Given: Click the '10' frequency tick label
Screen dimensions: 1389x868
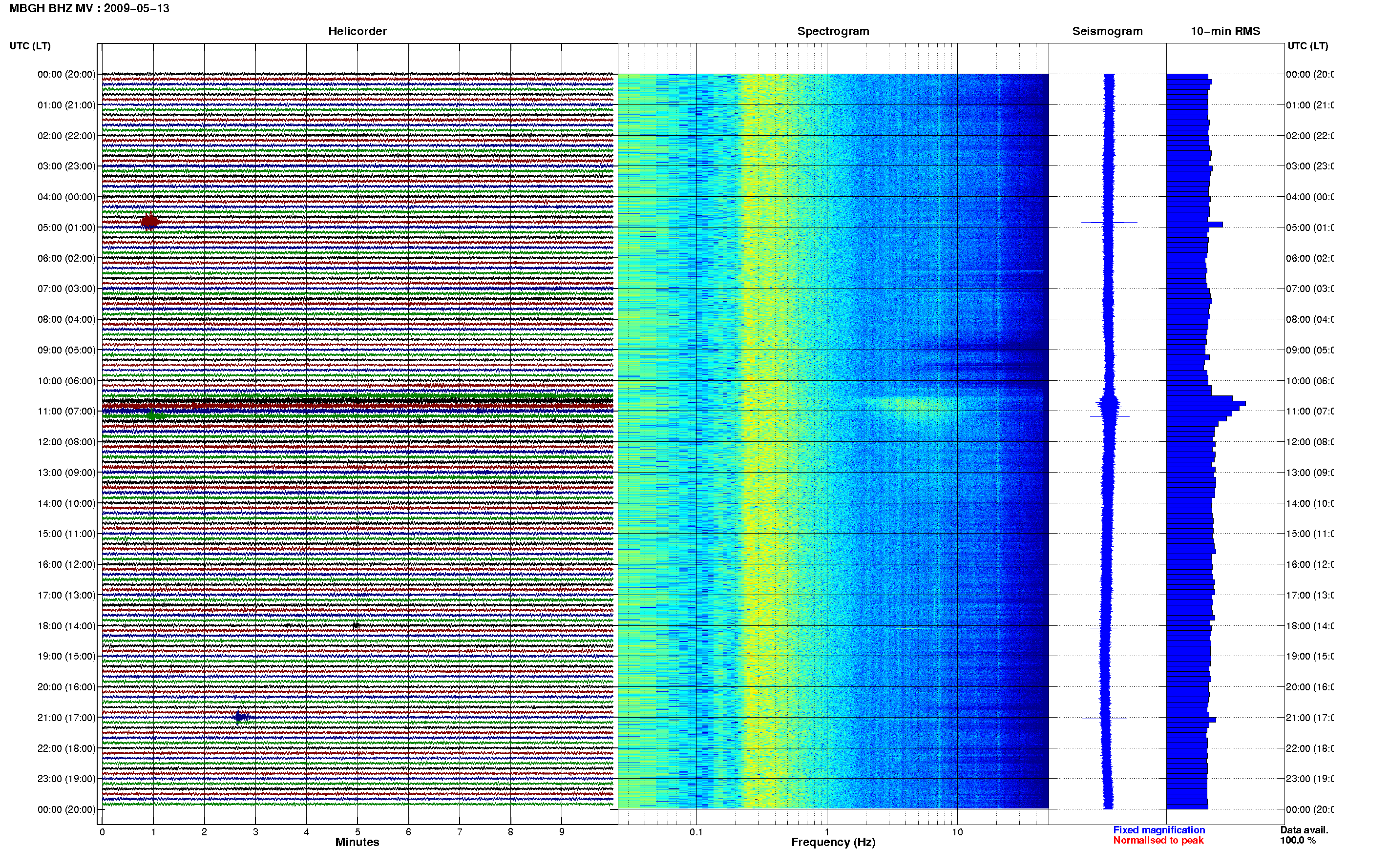Looking at the screenshot, I should (x=957, y=832).
